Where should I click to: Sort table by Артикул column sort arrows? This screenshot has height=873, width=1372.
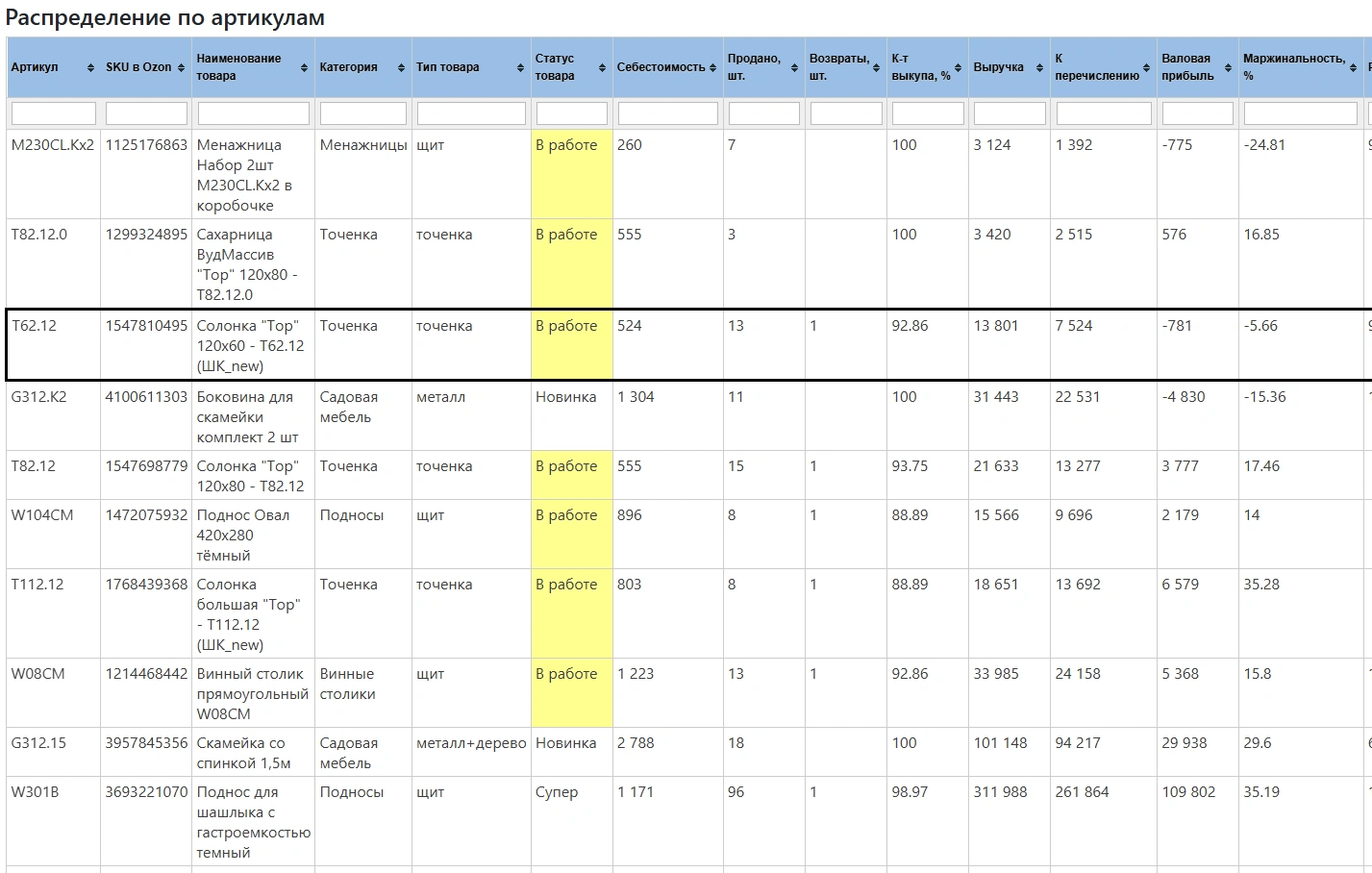[x=90, y=68]
